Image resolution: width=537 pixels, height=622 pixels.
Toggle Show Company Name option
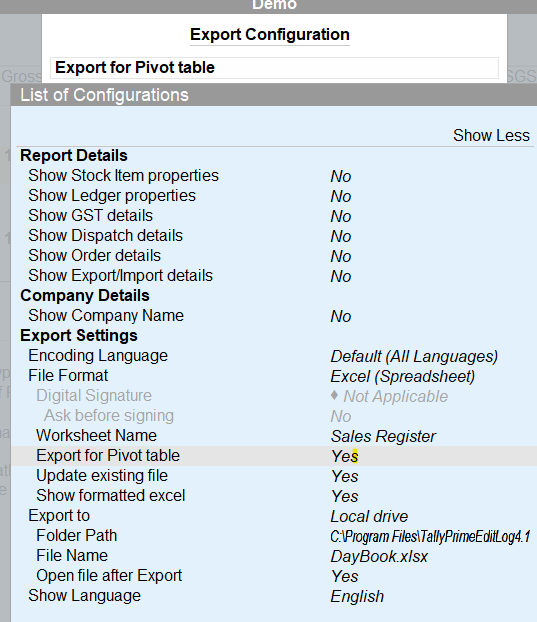pyautogui.click(x=274, y=316)
